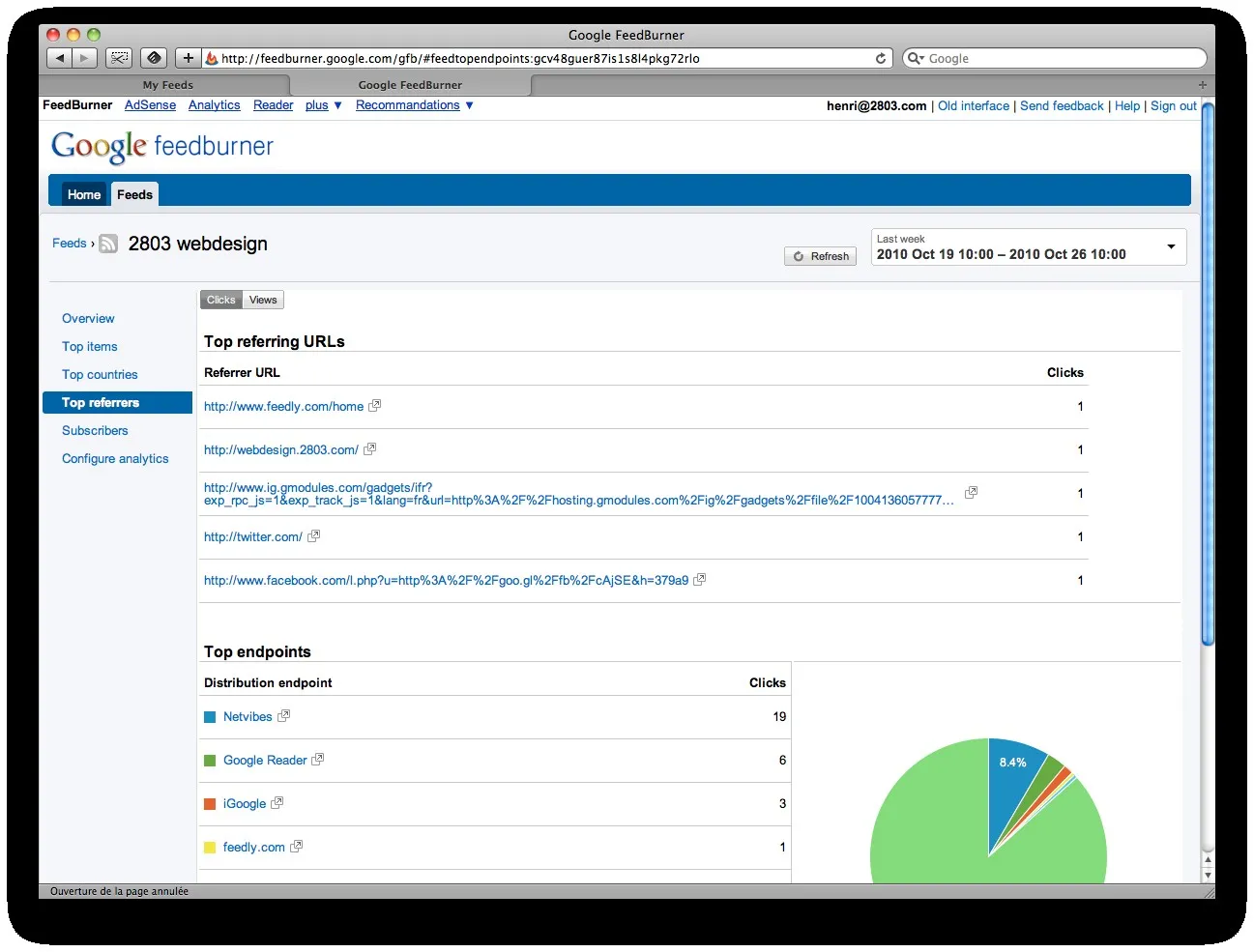Click the Sign out link

pyautogui.click(x=1174, y=106)
